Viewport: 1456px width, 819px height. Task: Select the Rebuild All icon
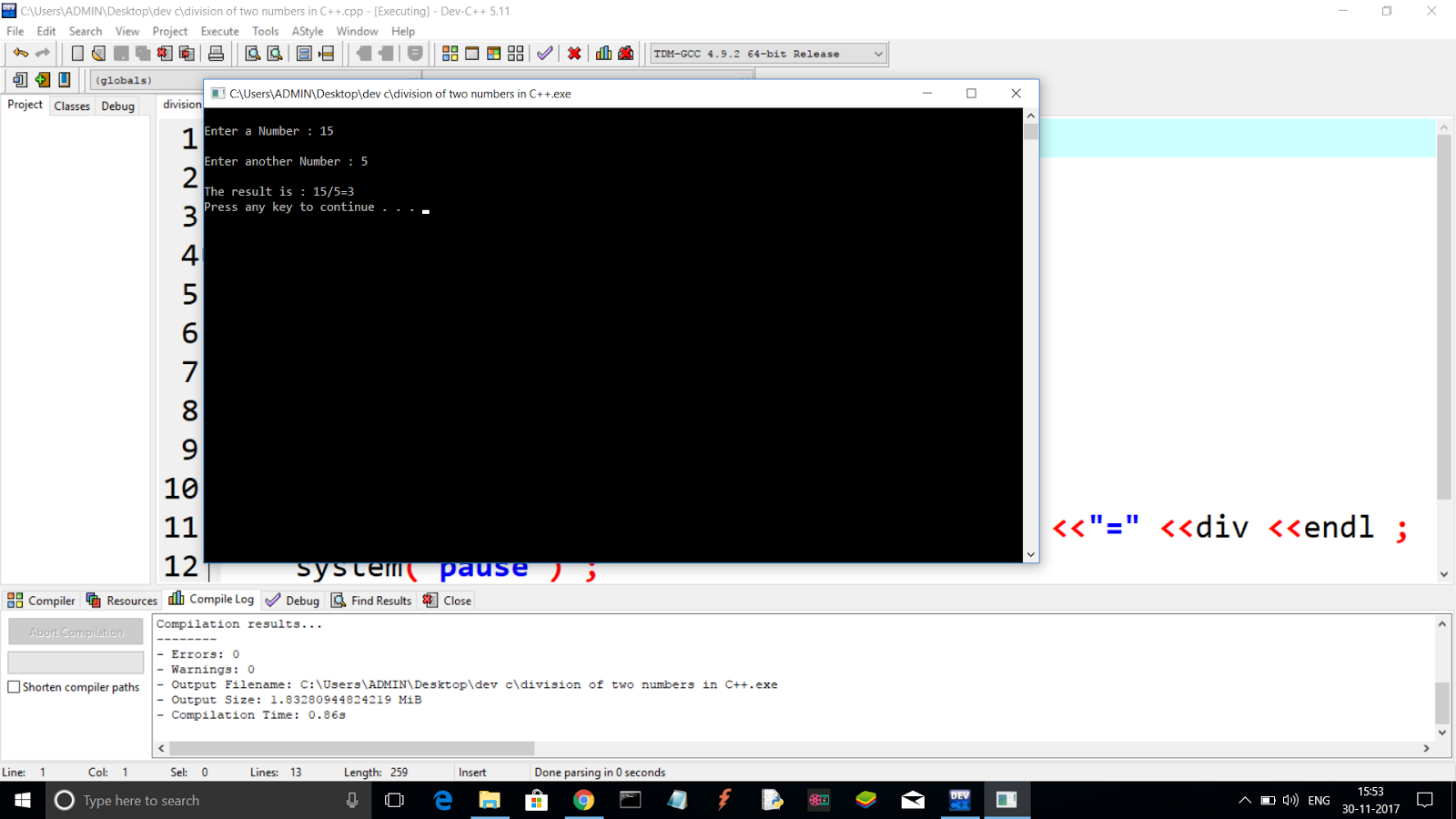[x=514, y=53]
